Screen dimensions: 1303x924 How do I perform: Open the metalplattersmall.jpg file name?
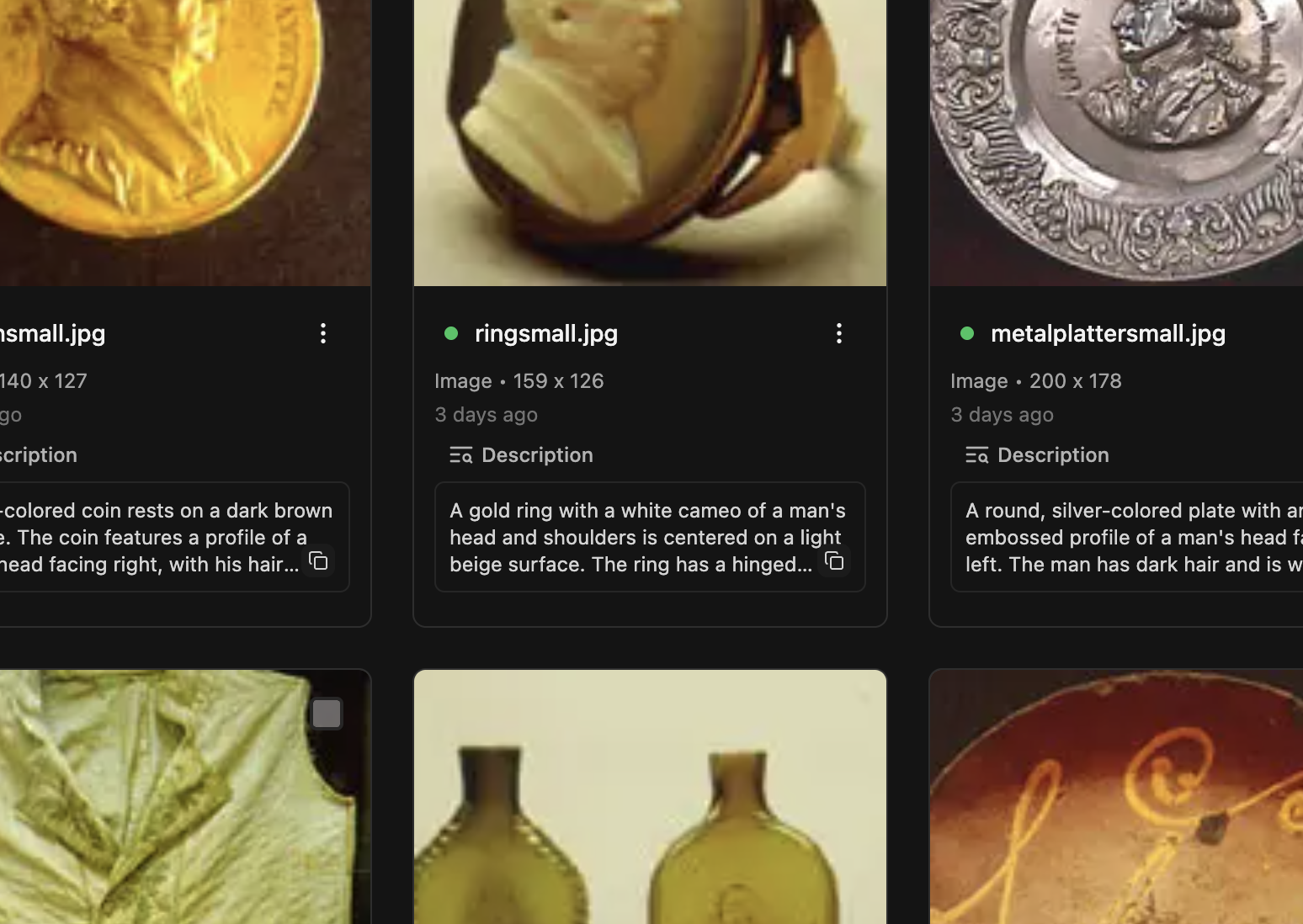pyautogui.click(x=1108, y=333)
